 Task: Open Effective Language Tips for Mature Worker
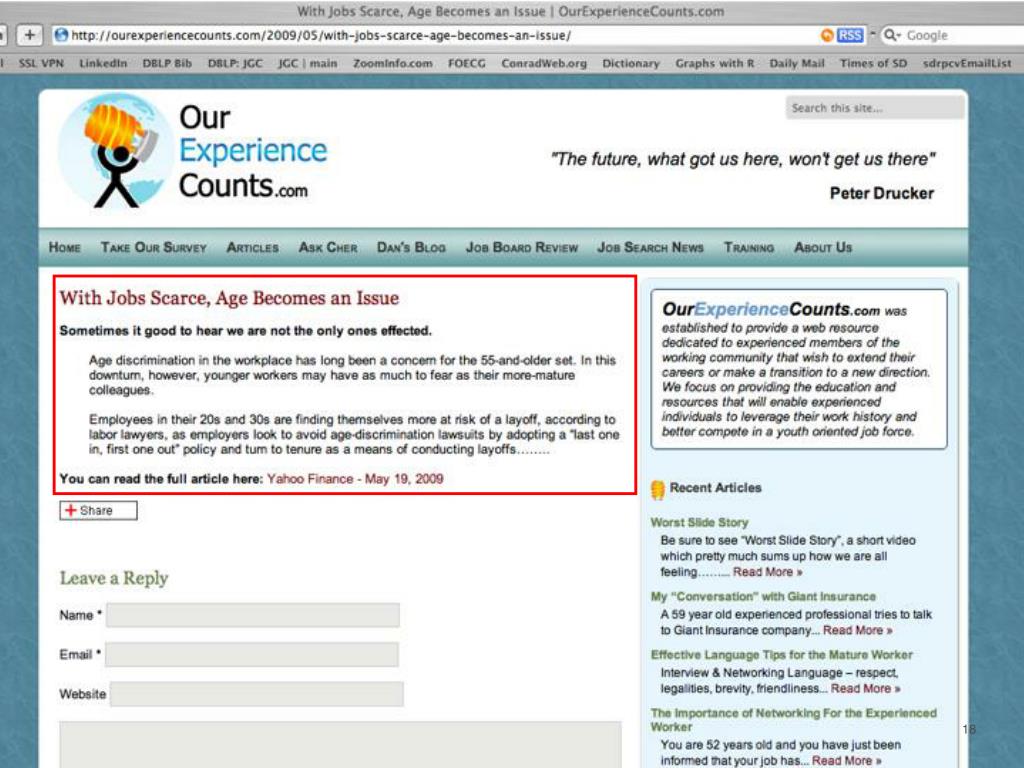pyautogui.click(x=782, y=654)
